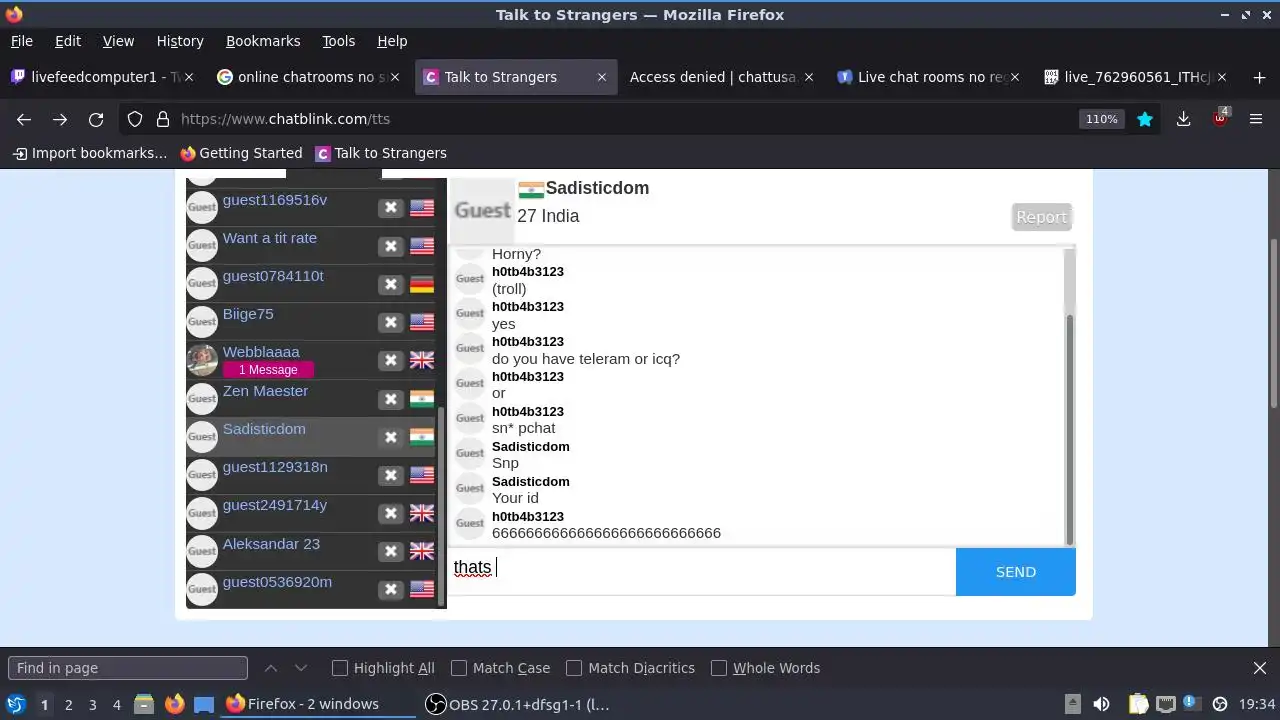Close the Talk to Strangers tab
The image size is (1280, 720).
point(601,77)
